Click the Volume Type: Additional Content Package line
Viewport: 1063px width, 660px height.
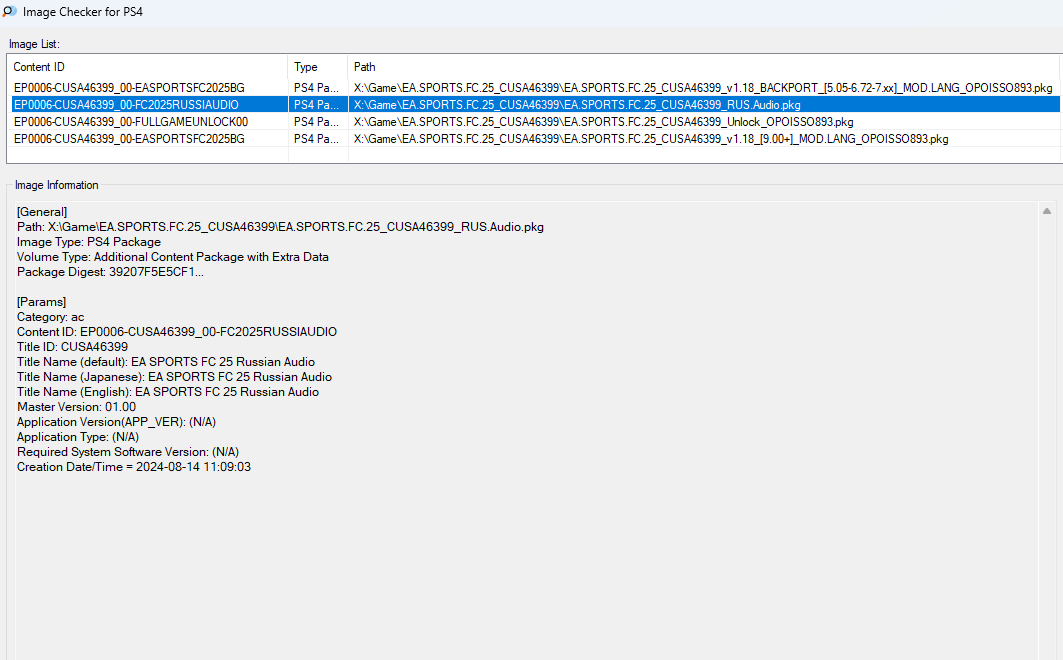pyautogui.click(x=173, y=257)
